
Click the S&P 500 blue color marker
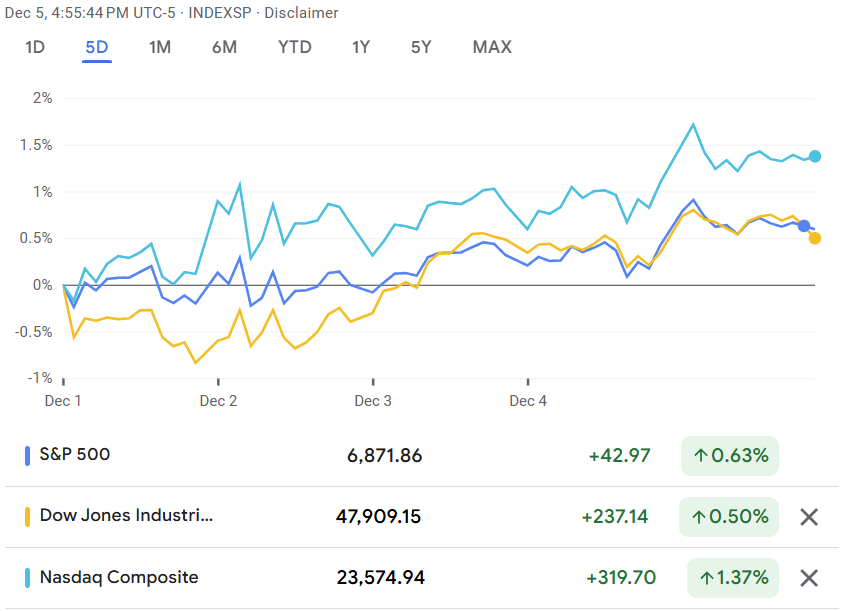(x=27, y=455)
